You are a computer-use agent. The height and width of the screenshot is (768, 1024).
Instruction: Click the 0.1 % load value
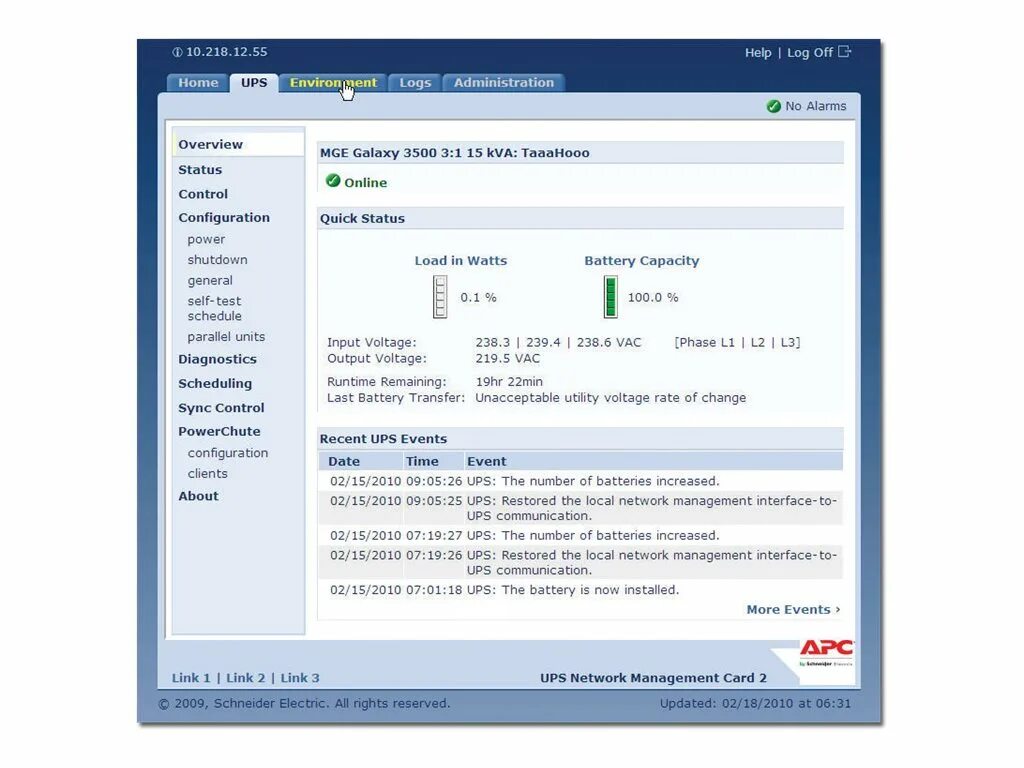[479, 298]
